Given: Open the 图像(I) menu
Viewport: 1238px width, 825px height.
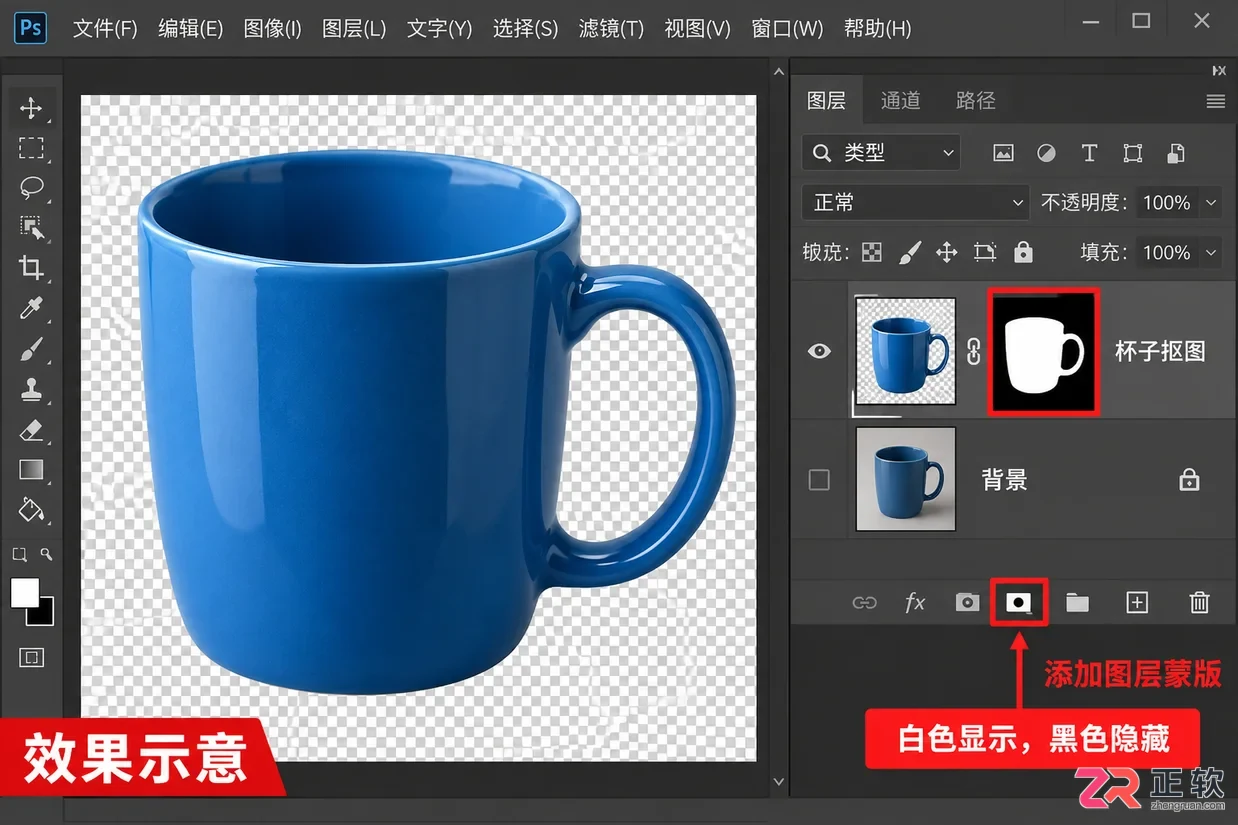Looking at the screenshot, I should tap(272, 29).
